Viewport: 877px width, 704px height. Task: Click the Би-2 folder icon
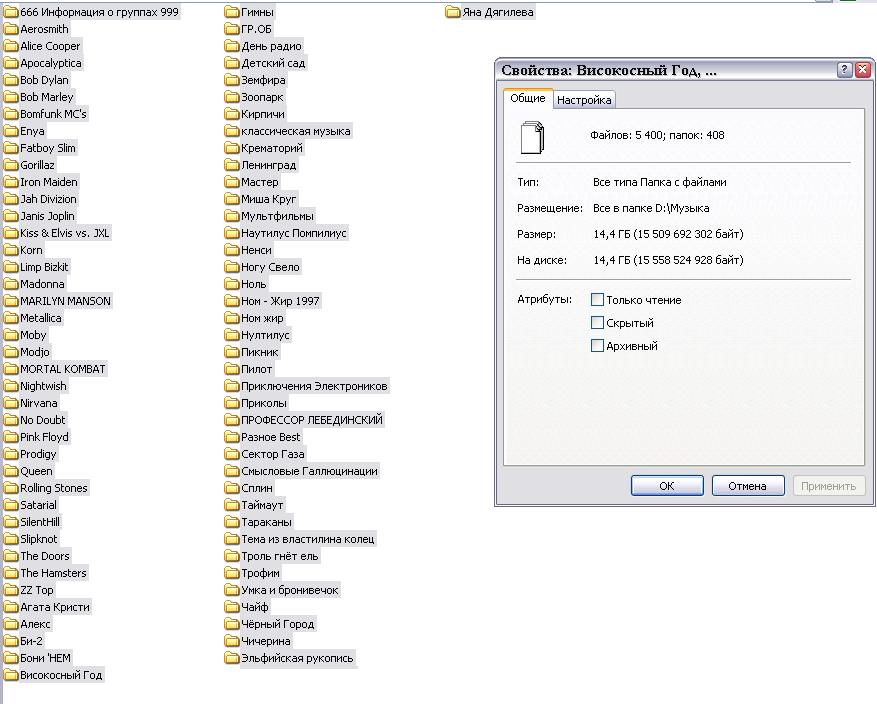(11, 641)
